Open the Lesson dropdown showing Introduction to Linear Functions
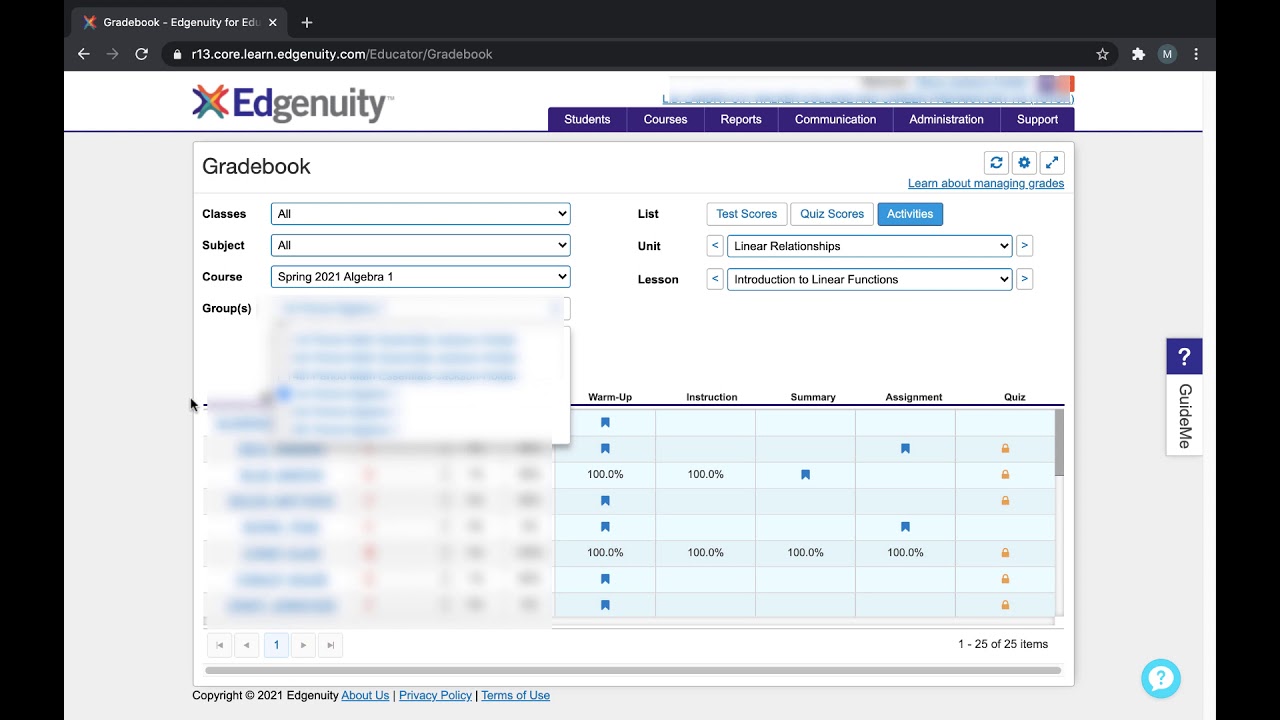 (x=870, y=279)
